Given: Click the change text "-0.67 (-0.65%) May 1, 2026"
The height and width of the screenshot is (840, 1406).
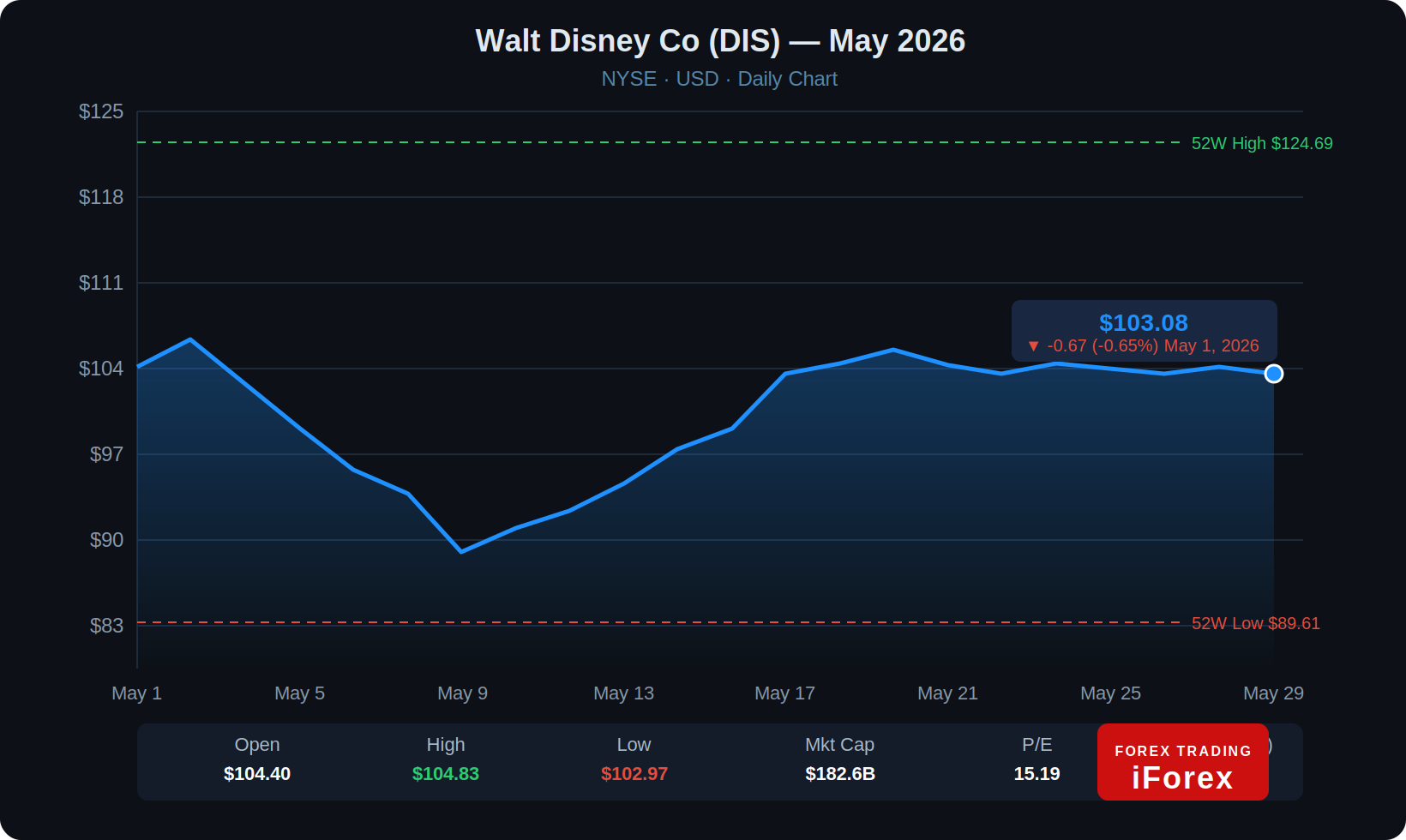Looking at the screenshot, I should [x=1153, y=346].
